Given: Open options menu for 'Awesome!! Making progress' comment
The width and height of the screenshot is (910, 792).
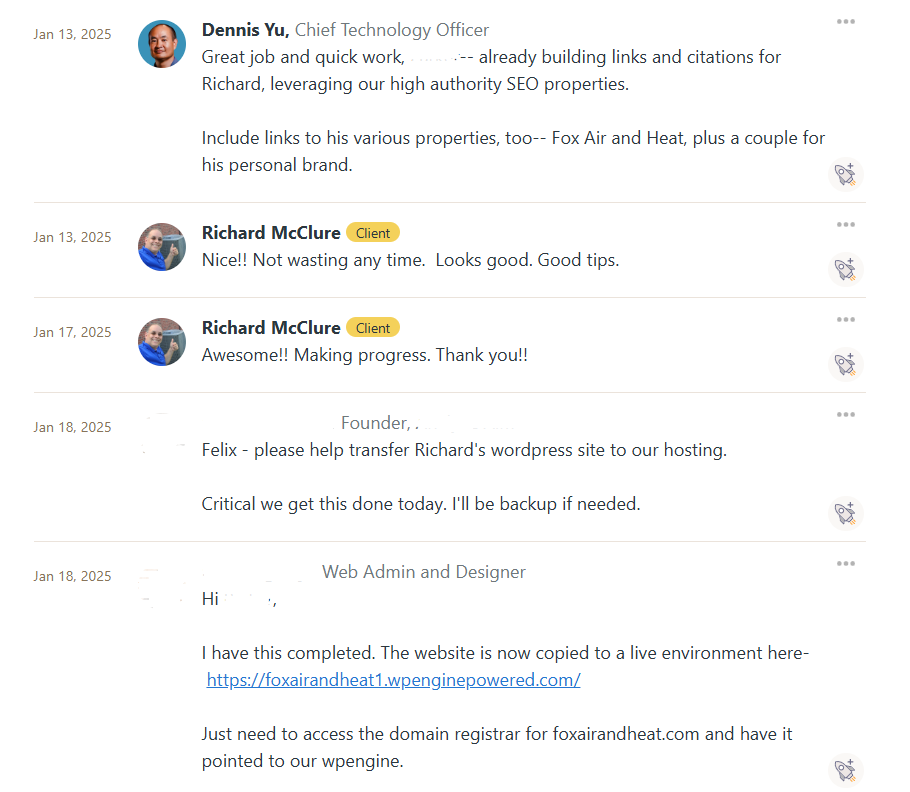Looking at the screenshot, I should pos(846,320).
